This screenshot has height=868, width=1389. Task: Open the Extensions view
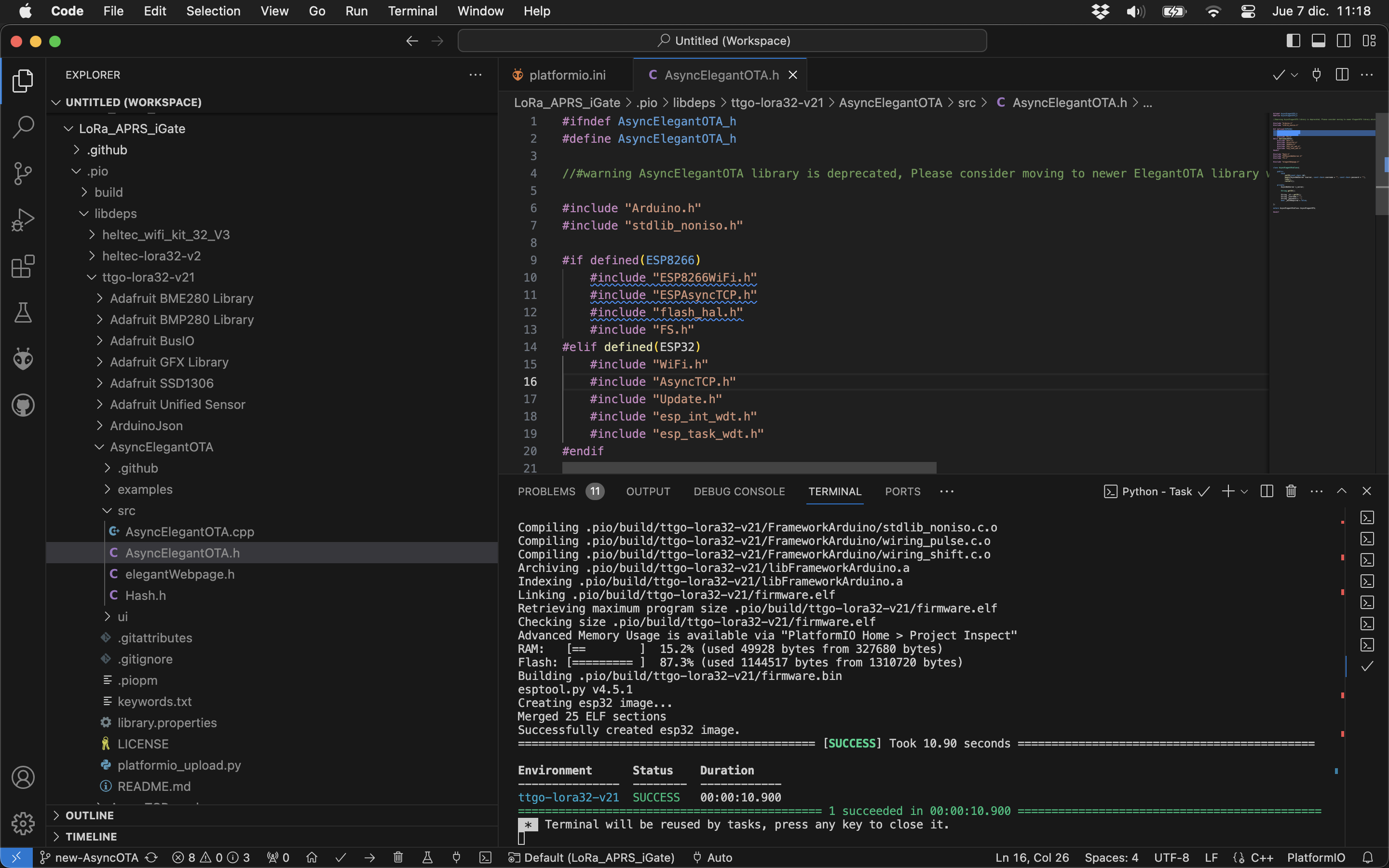coord(23,266)
